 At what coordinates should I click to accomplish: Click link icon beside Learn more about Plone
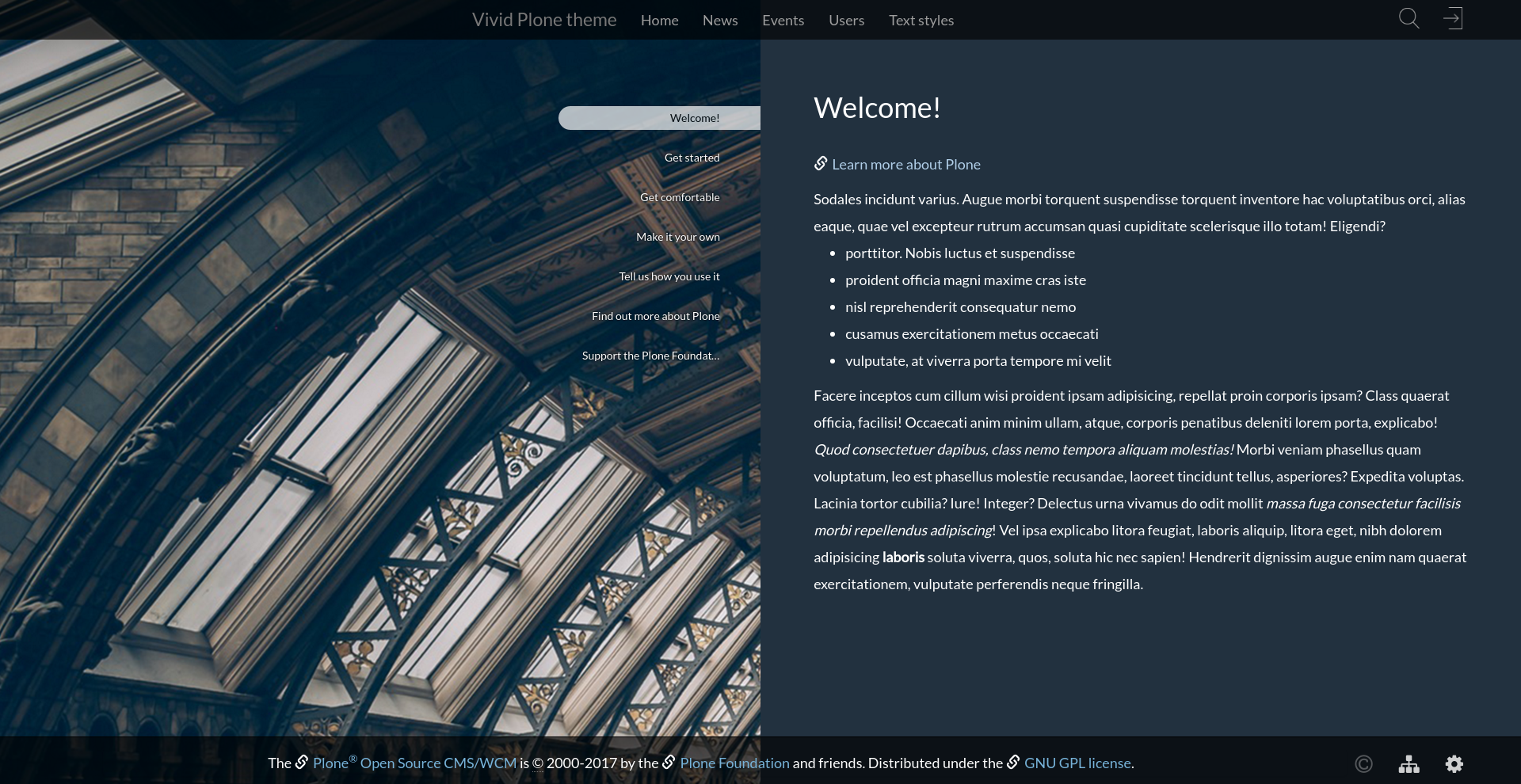coord(821,164)
